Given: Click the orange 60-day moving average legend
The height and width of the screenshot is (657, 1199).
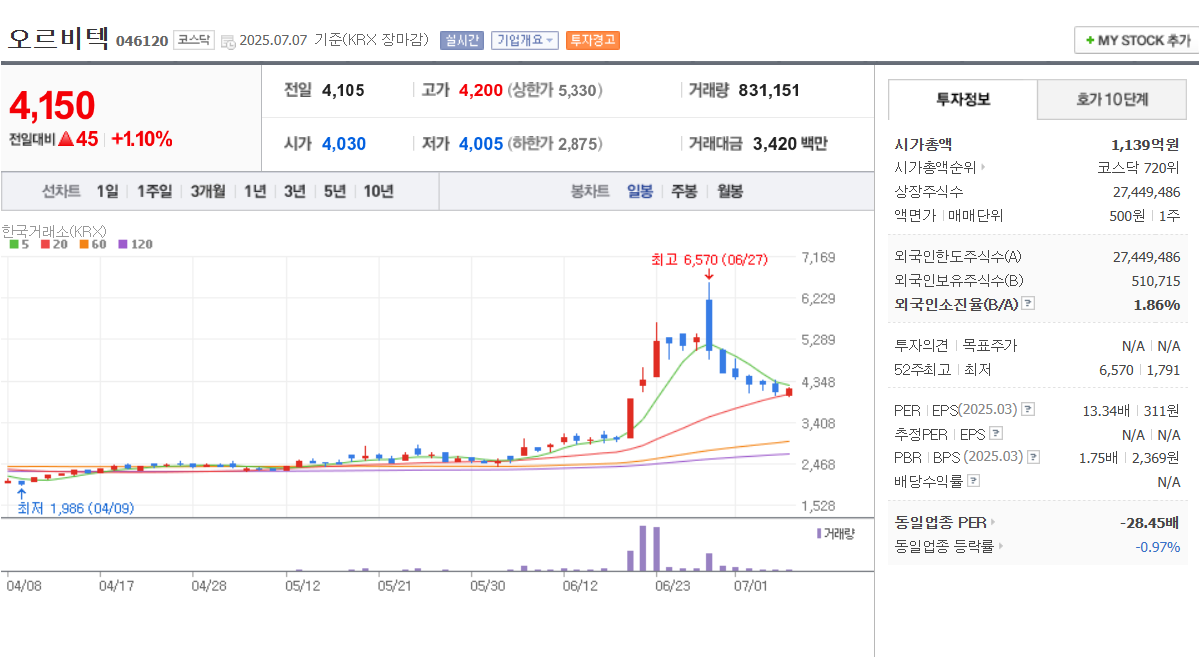Looking at the screenshot, I should point(93,245).
